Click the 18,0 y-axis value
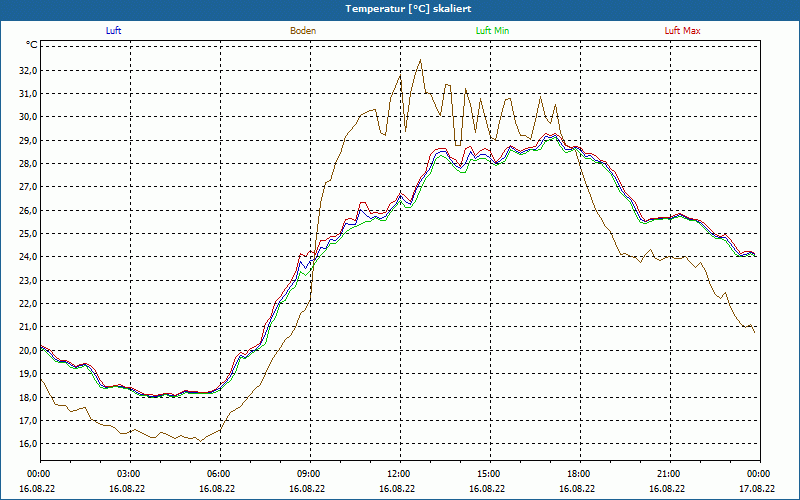This screenshot has width=800, height=500. point(28,397)
